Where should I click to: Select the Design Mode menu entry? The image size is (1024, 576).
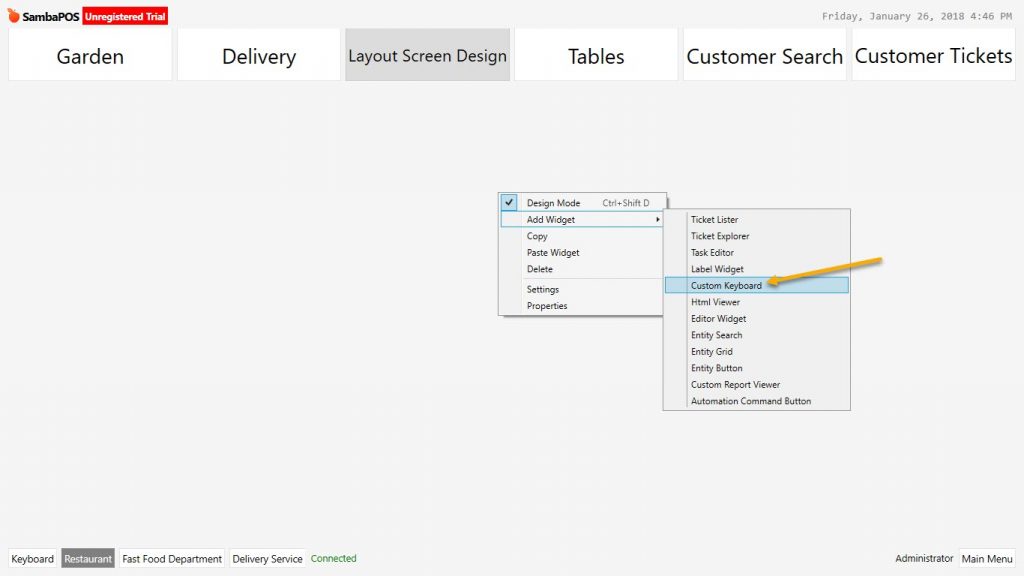point(583,202)
